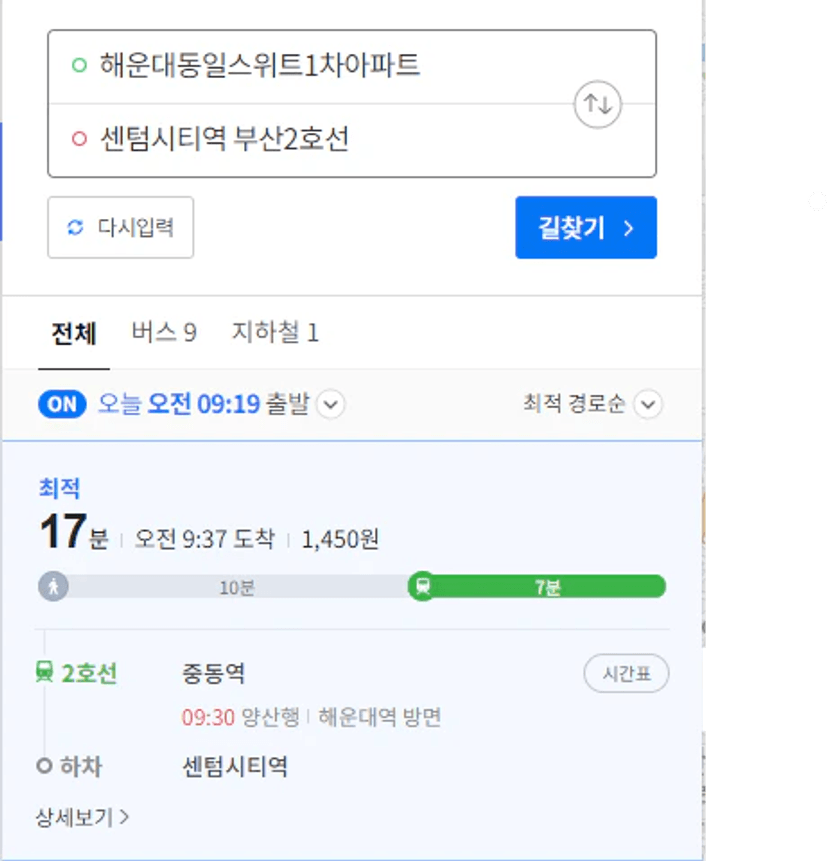The image size is (827, 861).
Task: Click the refresh icon in 다시입력
Action: pyautogui.click(x=75, y=227)
